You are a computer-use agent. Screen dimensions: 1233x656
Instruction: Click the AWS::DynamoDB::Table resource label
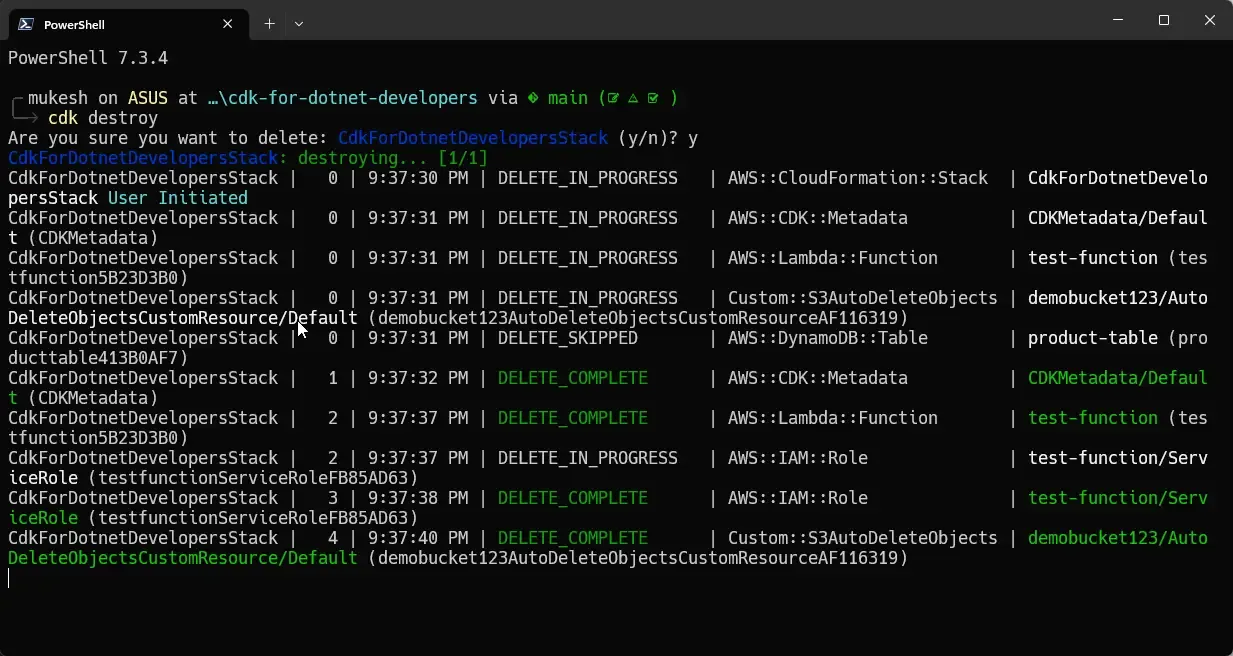coord(829,338)
